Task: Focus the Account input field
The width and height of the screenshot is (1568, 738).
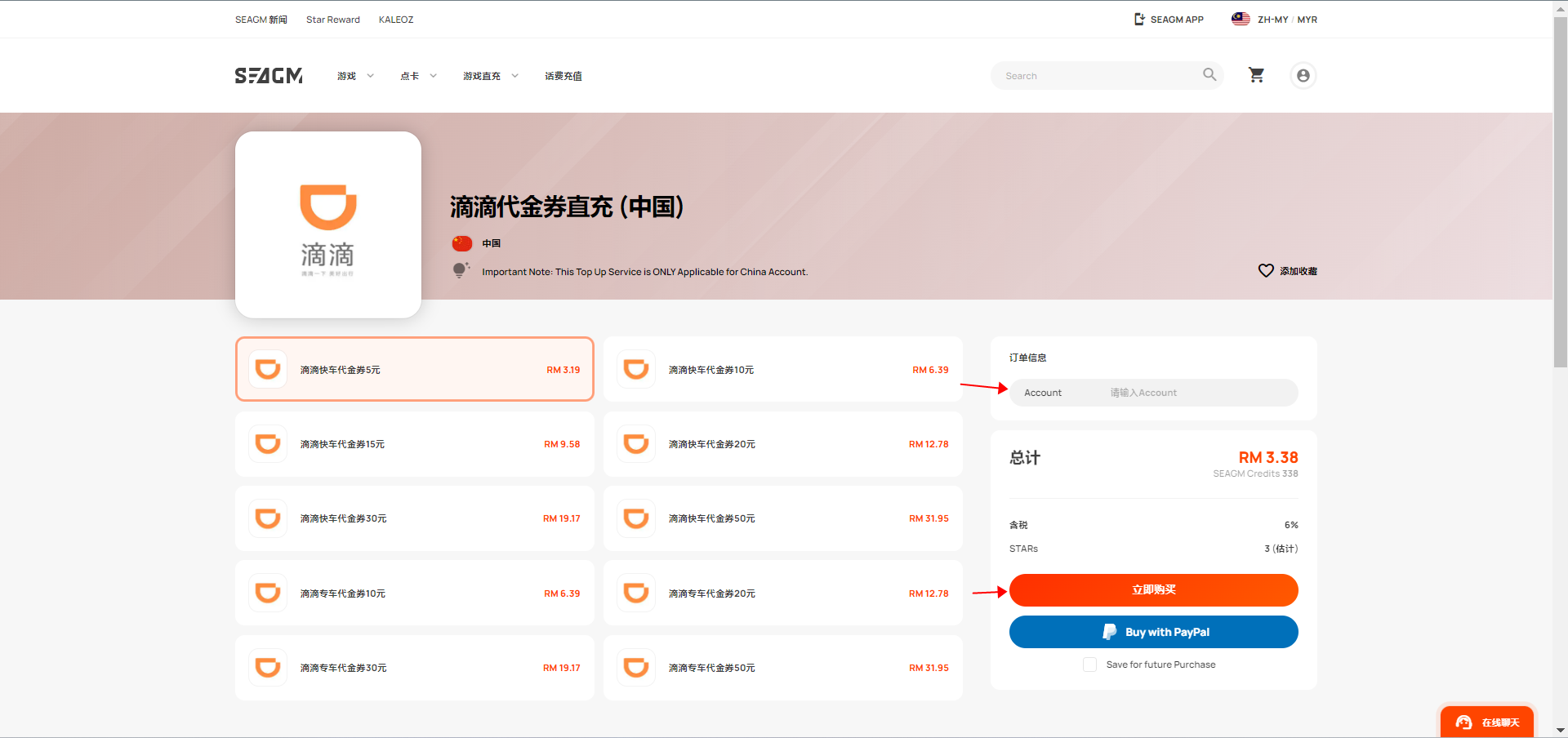Action: (1153, 393)
